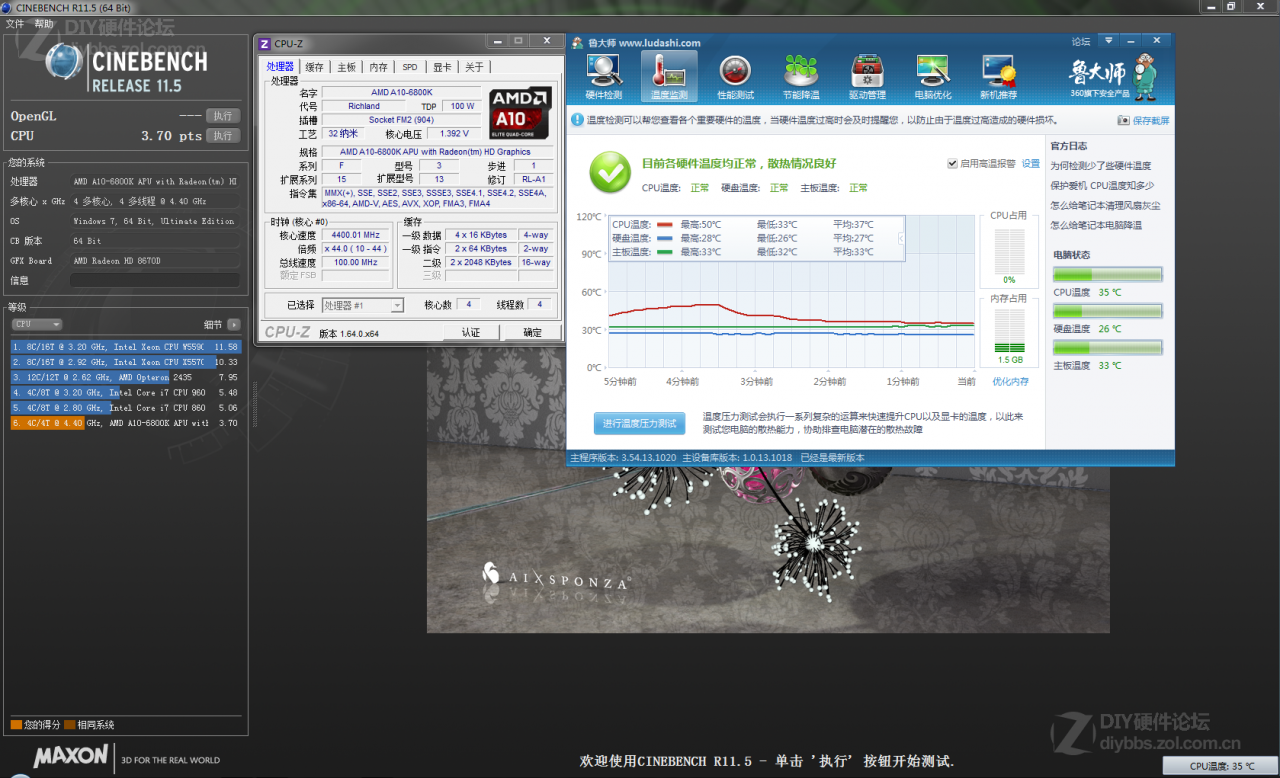1280x778 pixels.
Task: Switch to CPU-Z 显卡 tab
Action: pyautogui.click(x=442, y=67)
